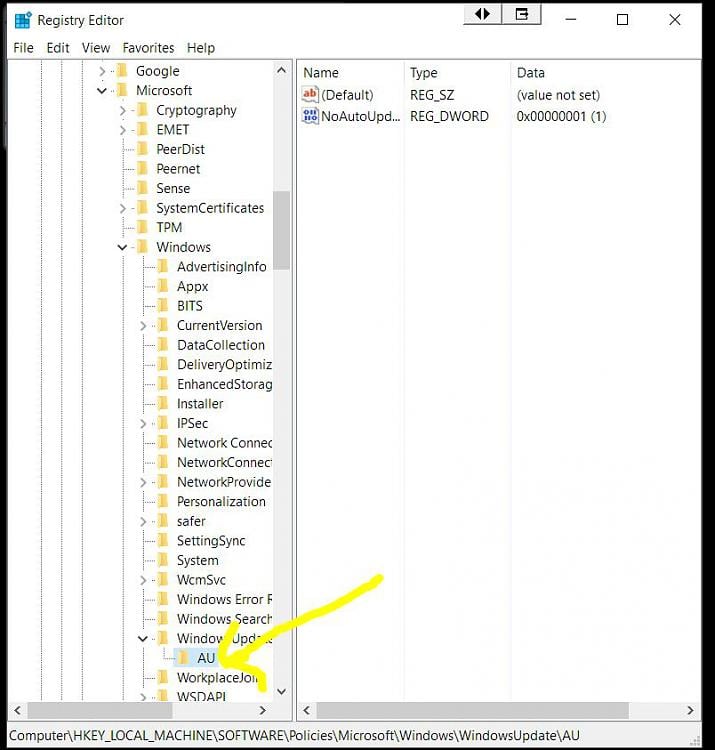Click the CurrentVersion folder icon
This screenshot has height=750, width=715.
[x=163, y=325]
